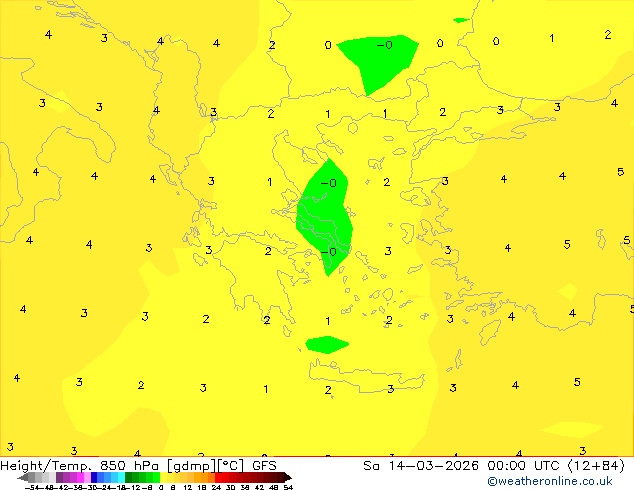Click the dark arrow tip ending the legend

tap(288, 477)
